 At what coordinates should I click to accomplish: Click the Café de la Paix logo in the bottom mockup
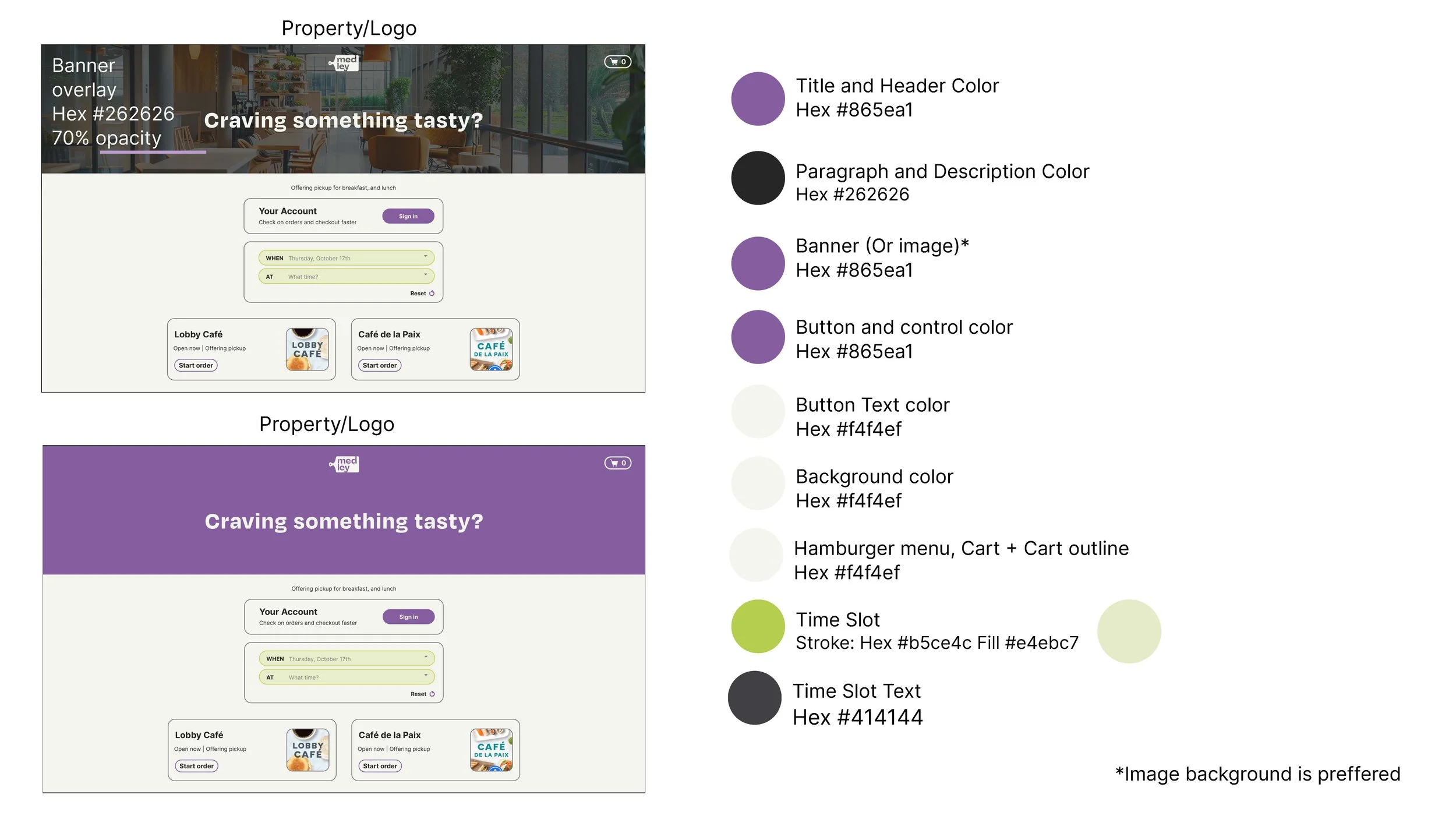tap(491, 750)
